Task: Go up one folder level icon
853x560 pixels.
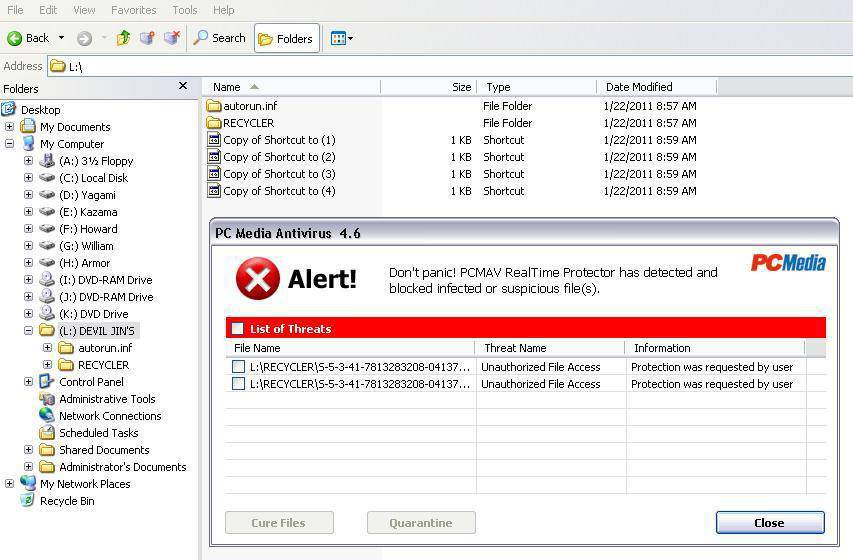Action: tap(123, 38)
